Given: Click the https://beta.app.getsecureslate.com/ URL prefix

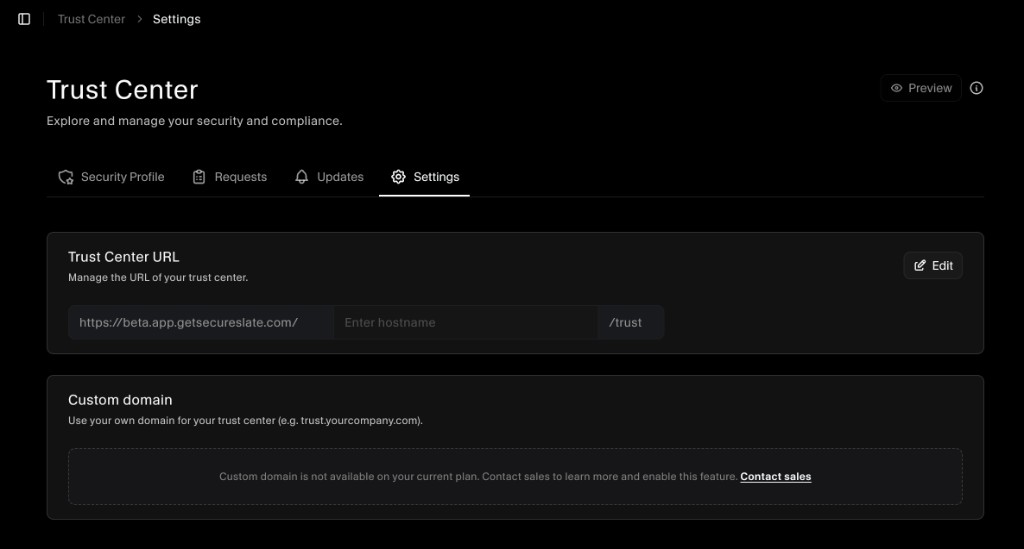Looking at the screenshot, I should tap(201, 322).
